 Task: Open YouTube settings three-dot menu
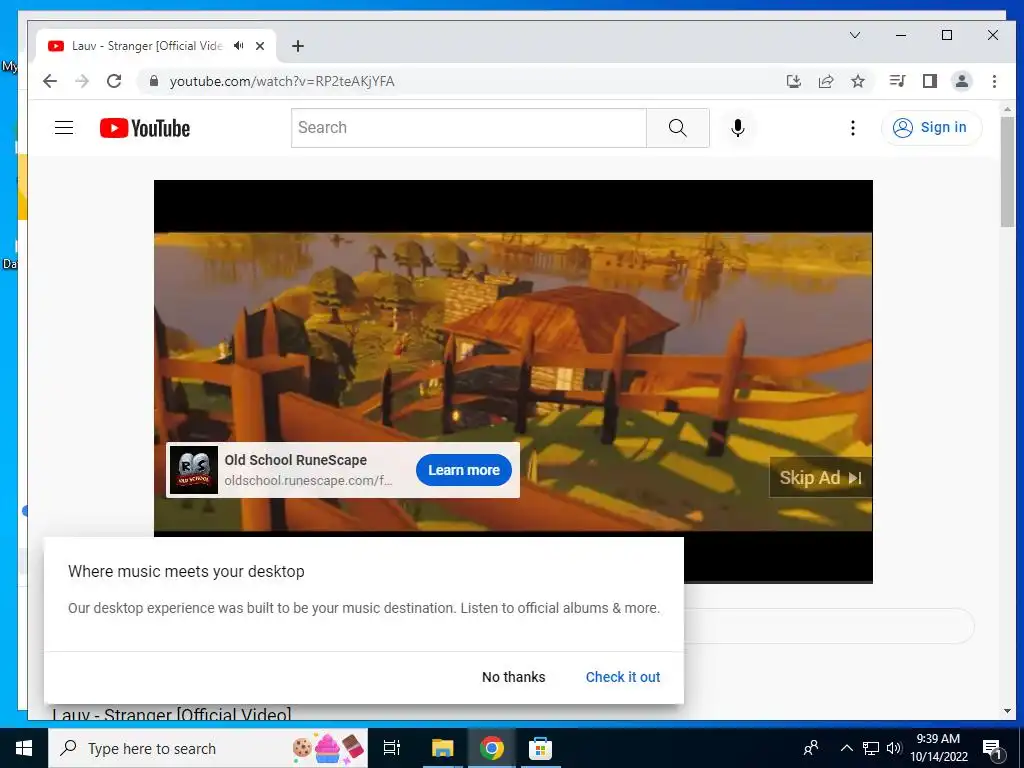(x=852, y=128)
